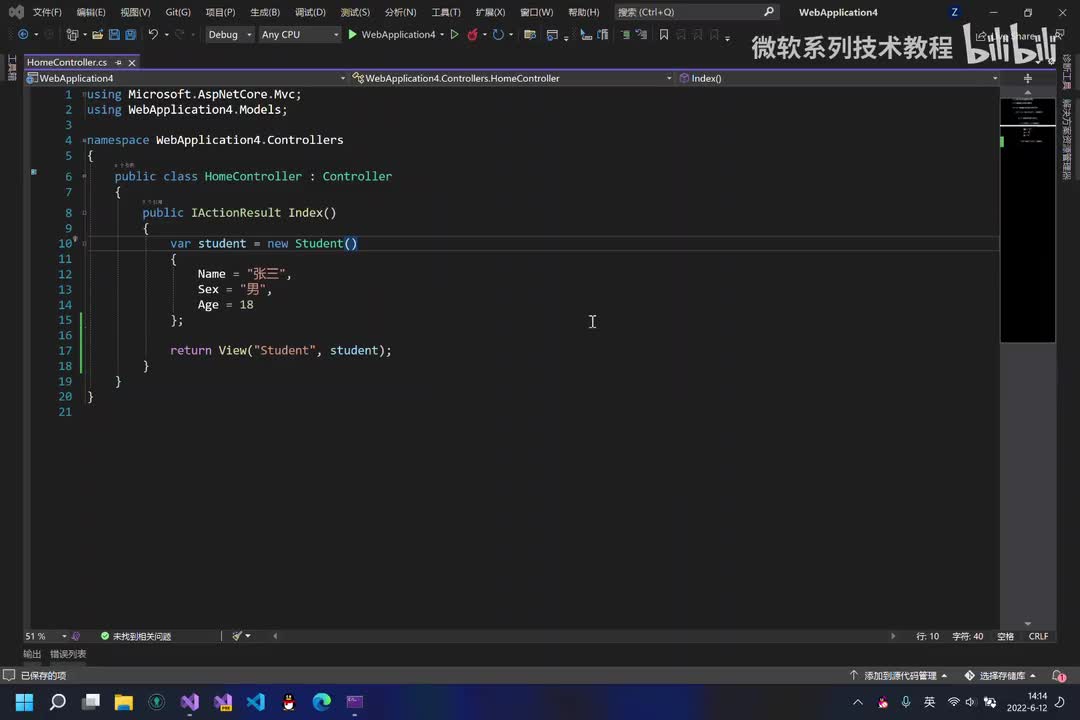Click the 空格 indentation indicator
The image size is (1080, 720).
pyautogui.click(x=1006, y=636)
